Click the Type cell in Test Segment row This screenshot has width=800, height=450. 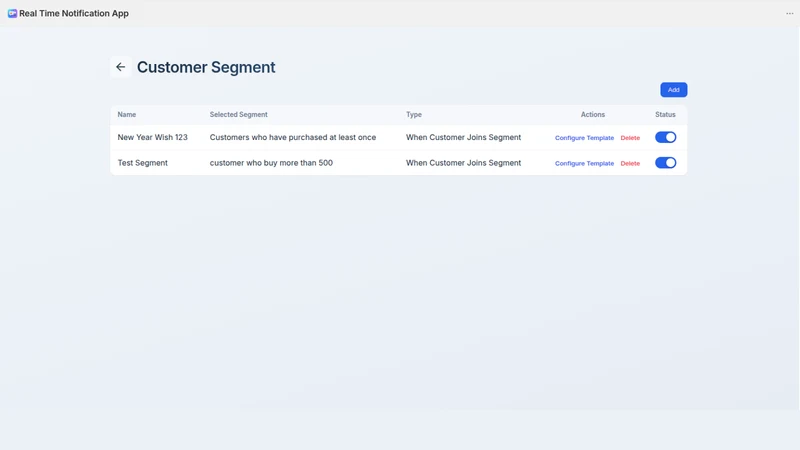coord(463,163)
